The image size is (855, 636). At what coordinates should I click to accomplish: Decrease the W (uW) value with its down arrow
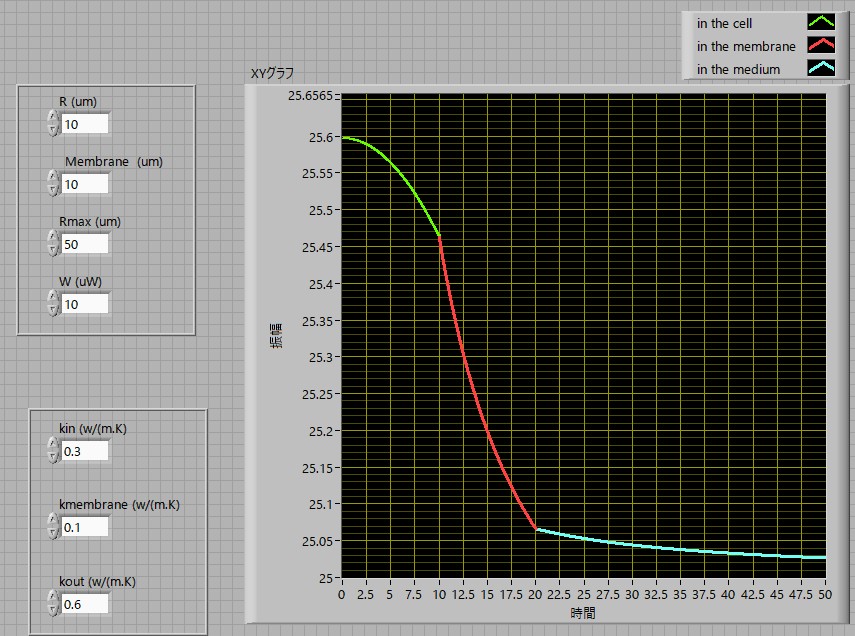[53, 310]
